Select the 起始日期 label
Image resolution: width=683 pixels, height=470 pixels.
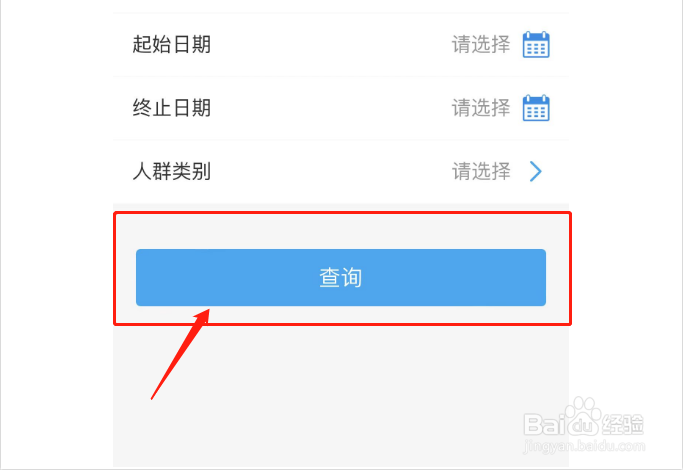click(x=172, y=44)
